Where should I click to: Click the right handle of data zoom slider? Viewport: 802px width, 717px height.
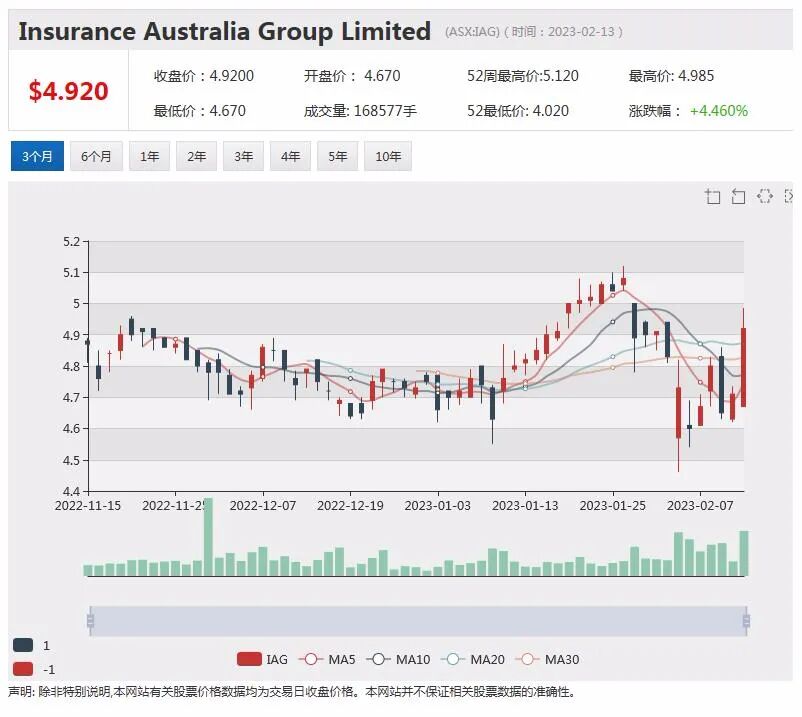[746, 621]
